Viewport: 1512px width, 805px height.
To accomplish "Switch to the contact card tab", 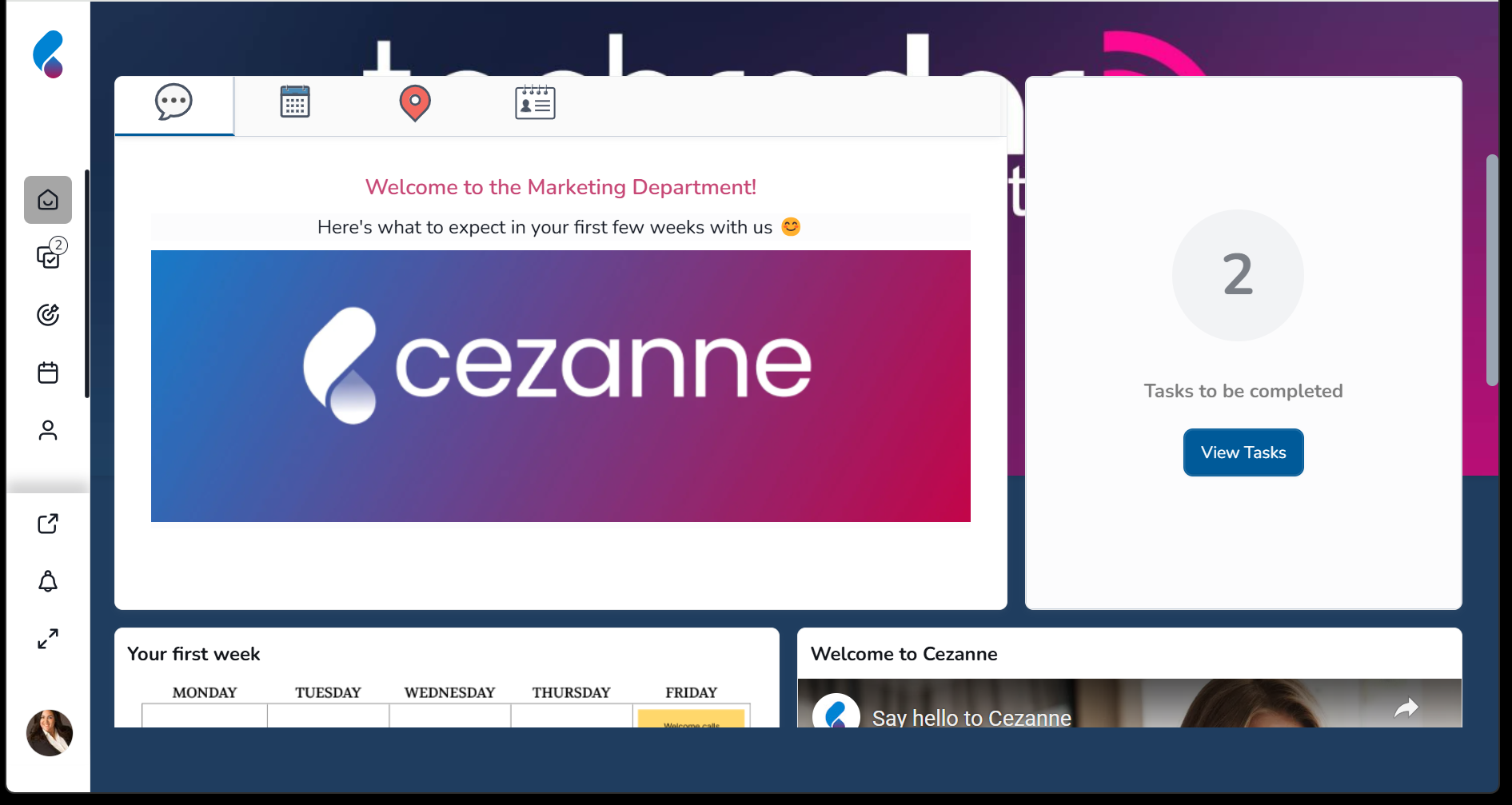I will click(535, 102).
